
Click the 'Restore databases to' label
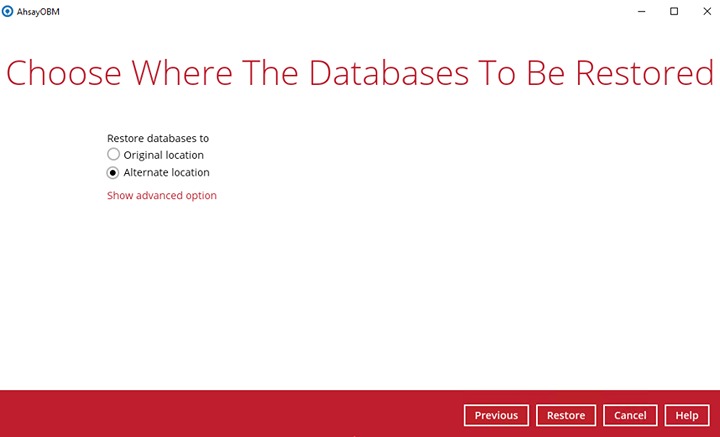[x=157, y=138]
